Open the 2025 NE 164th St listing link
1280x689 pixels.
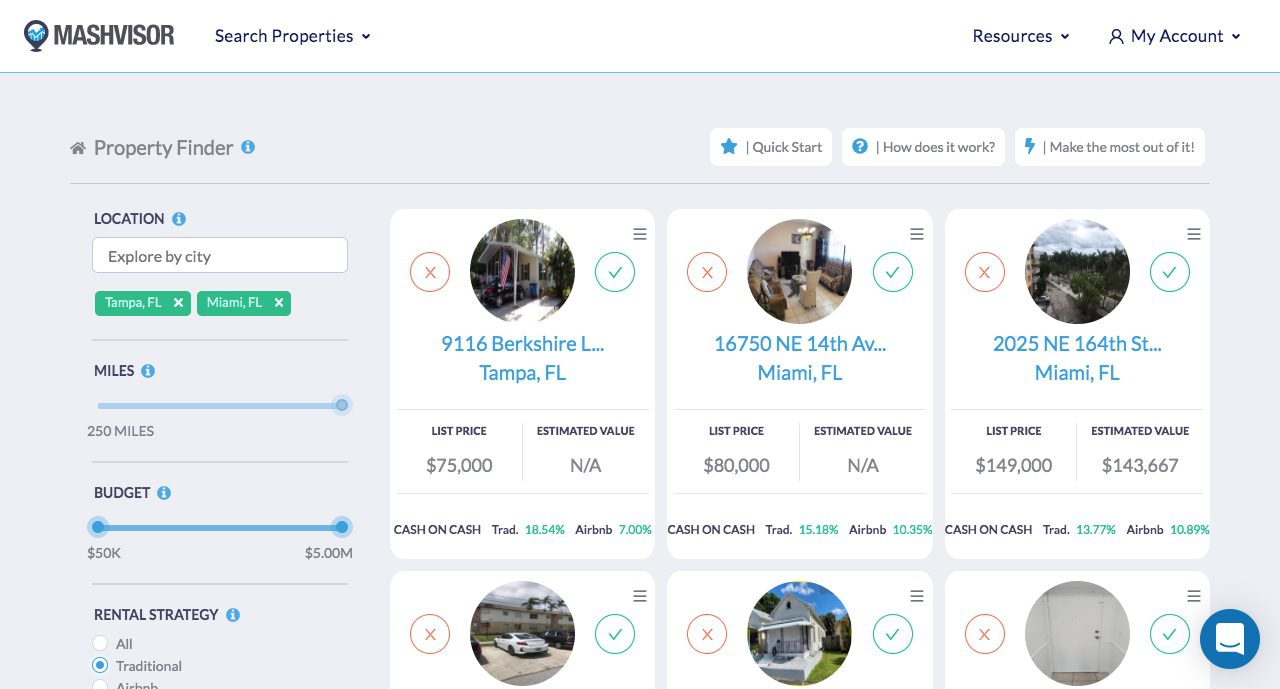[1077, 343]
